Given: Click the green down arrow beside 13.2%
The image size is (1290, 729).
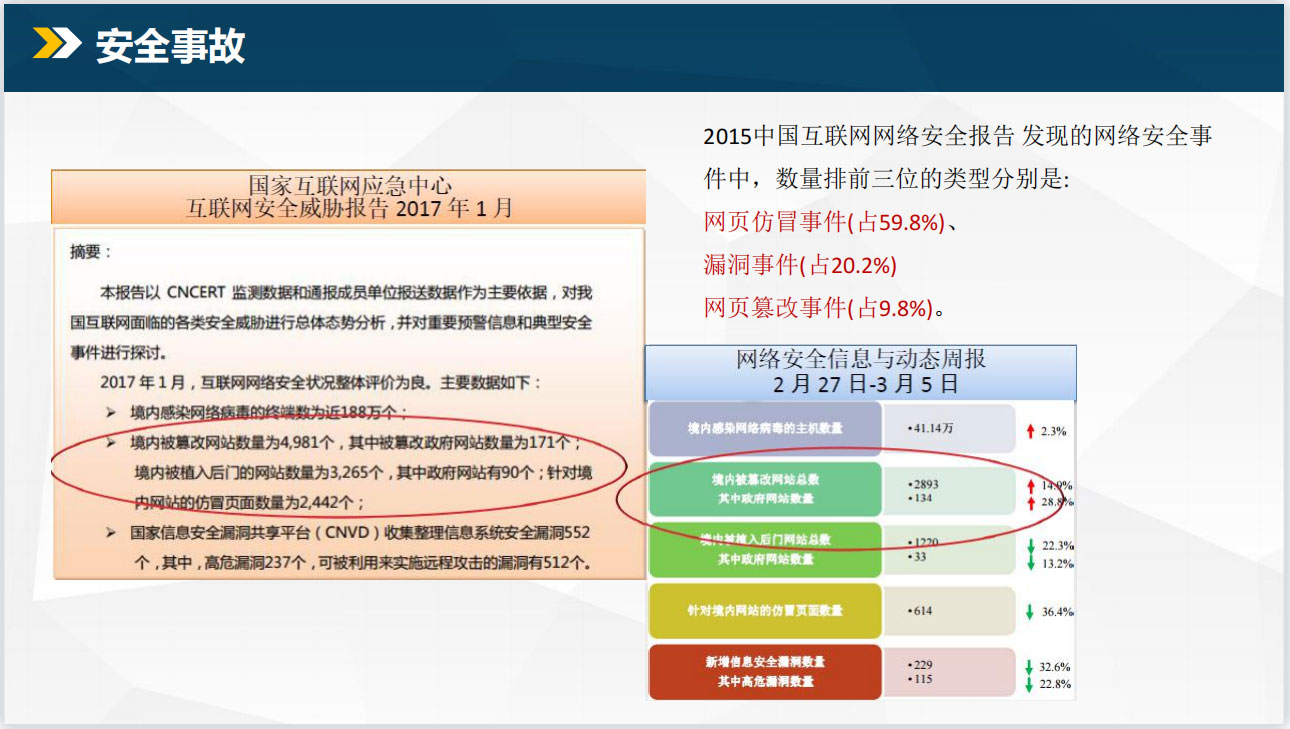Looking at the screenshot, I should click(1029, 564).
